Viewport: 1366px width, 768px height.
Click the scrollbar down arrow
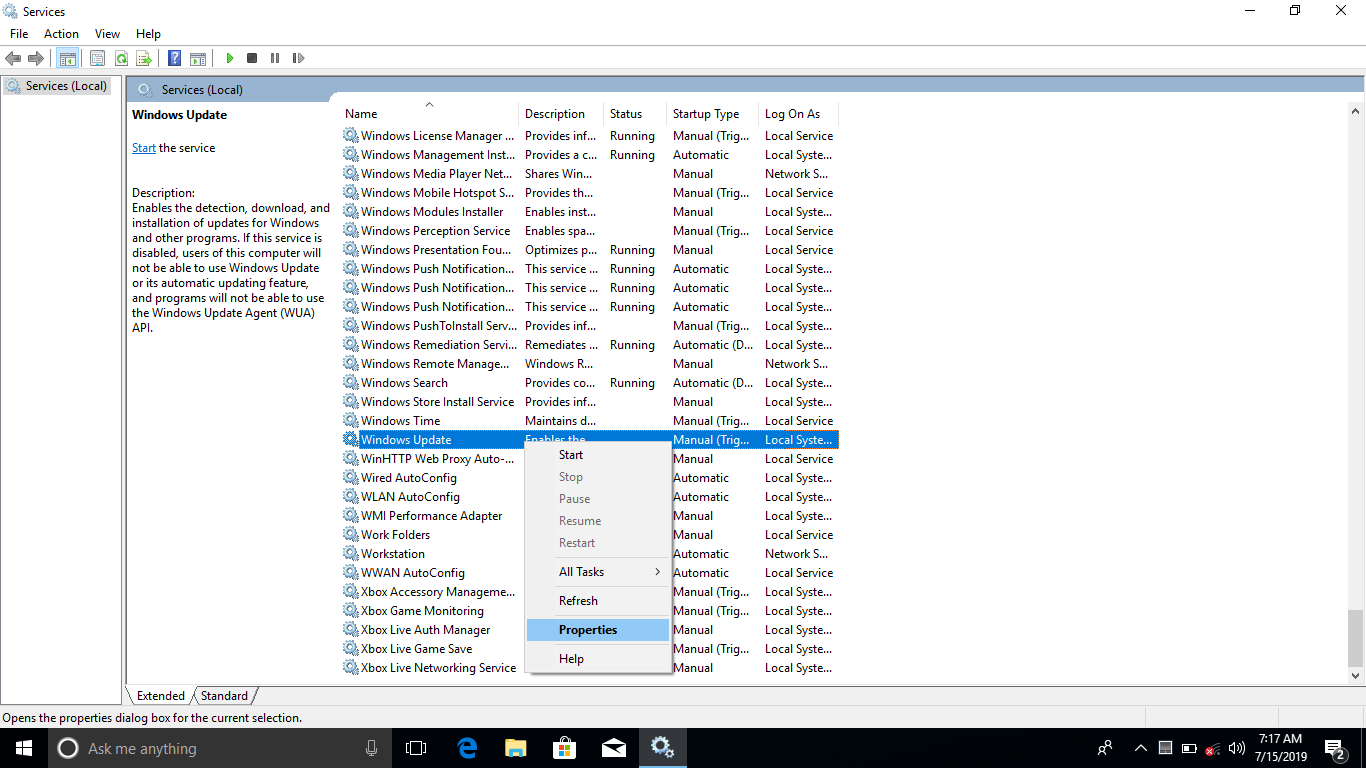click(1356, 676)
